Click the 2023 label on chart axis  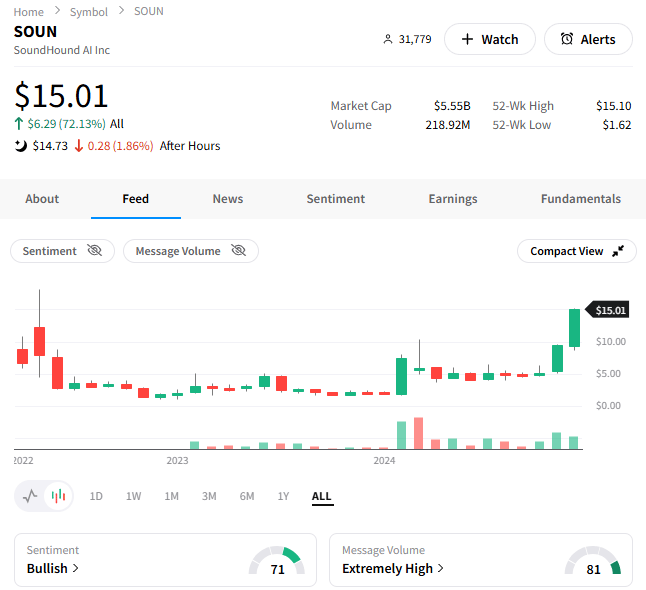(177, 460)
